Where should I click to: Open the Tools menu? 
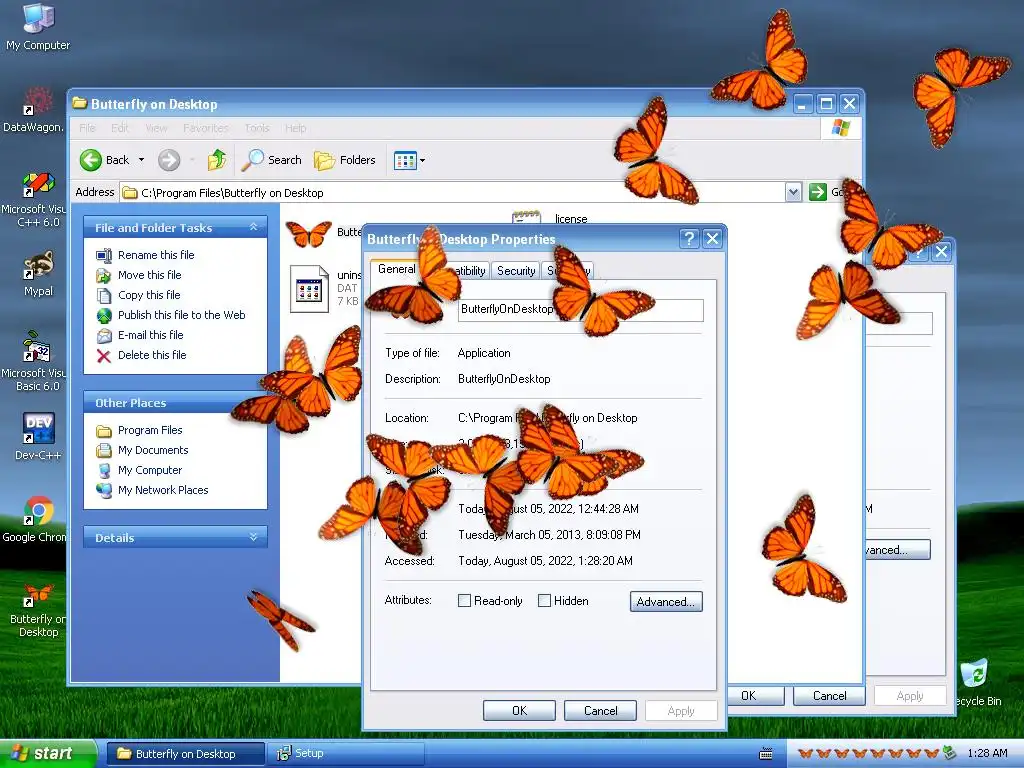pyautogui.click(x=257, y=128)
